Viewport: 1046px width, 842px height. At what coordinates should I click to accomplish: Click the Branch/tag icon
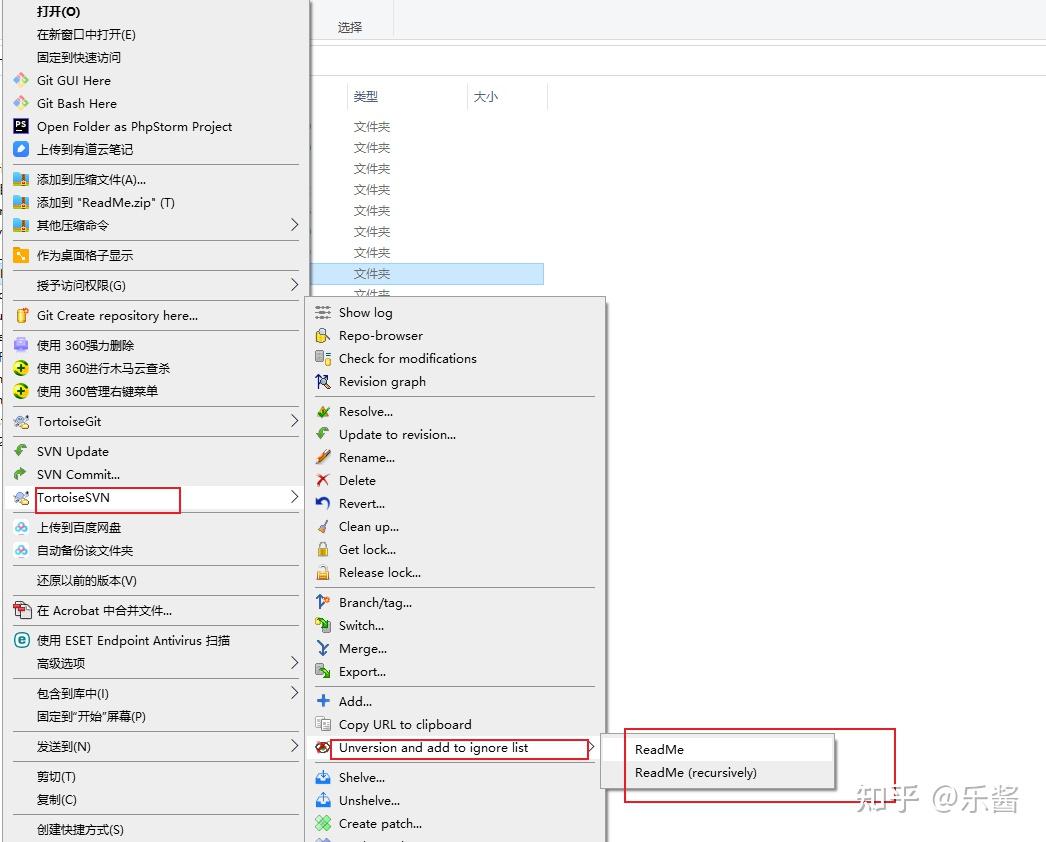pyautogui.click(x=323, y=602)
